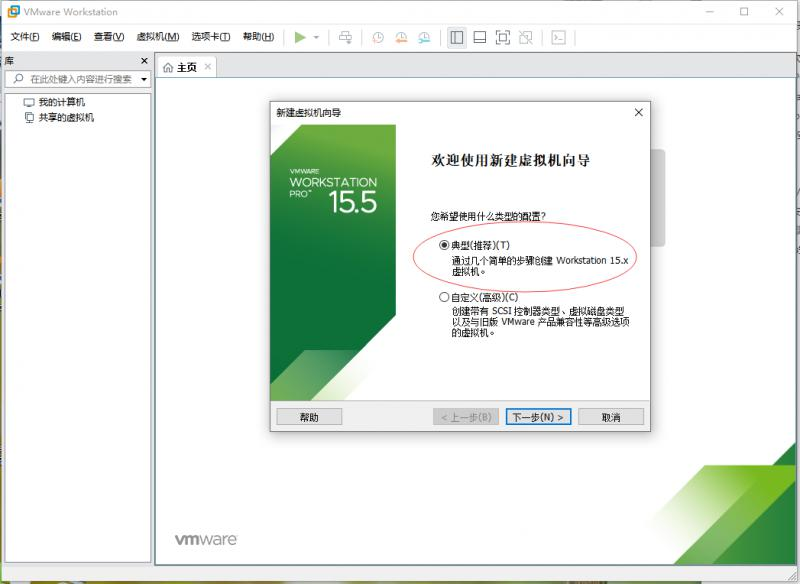Click the Enter Full Screen icon
Viewport: 800px width, 584px height.
[x=503, y=37]
